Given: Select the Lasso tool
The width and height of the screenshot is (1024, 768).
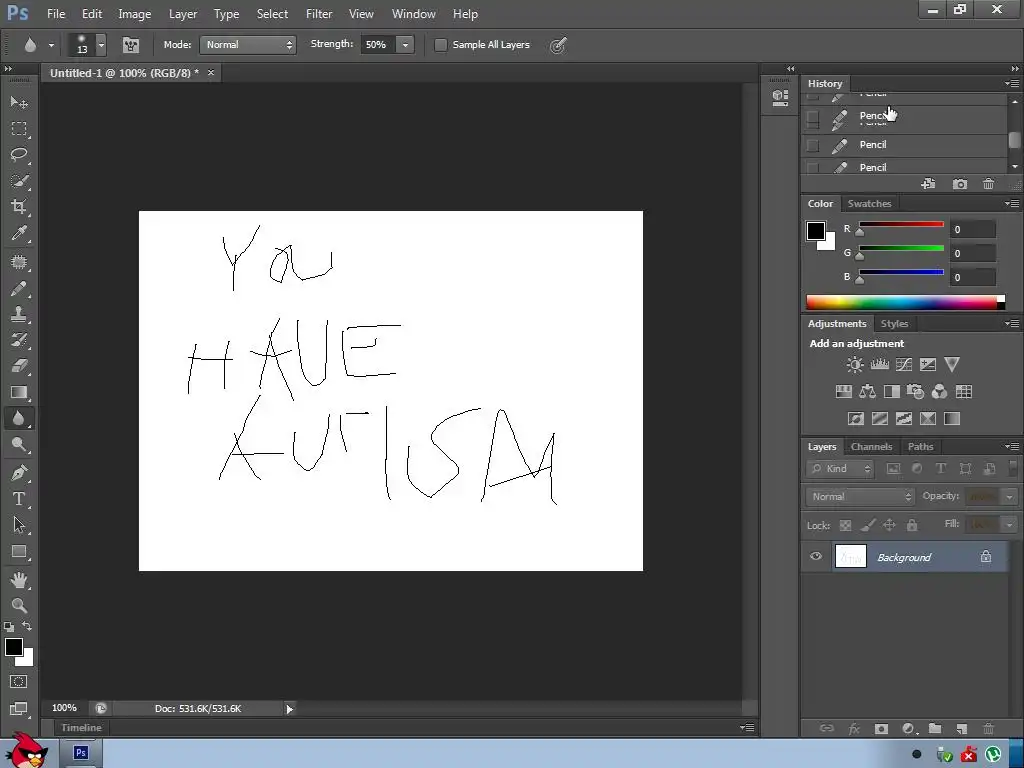Looking at the screenshot, I should pyautogui.click(x=18, y=155).
